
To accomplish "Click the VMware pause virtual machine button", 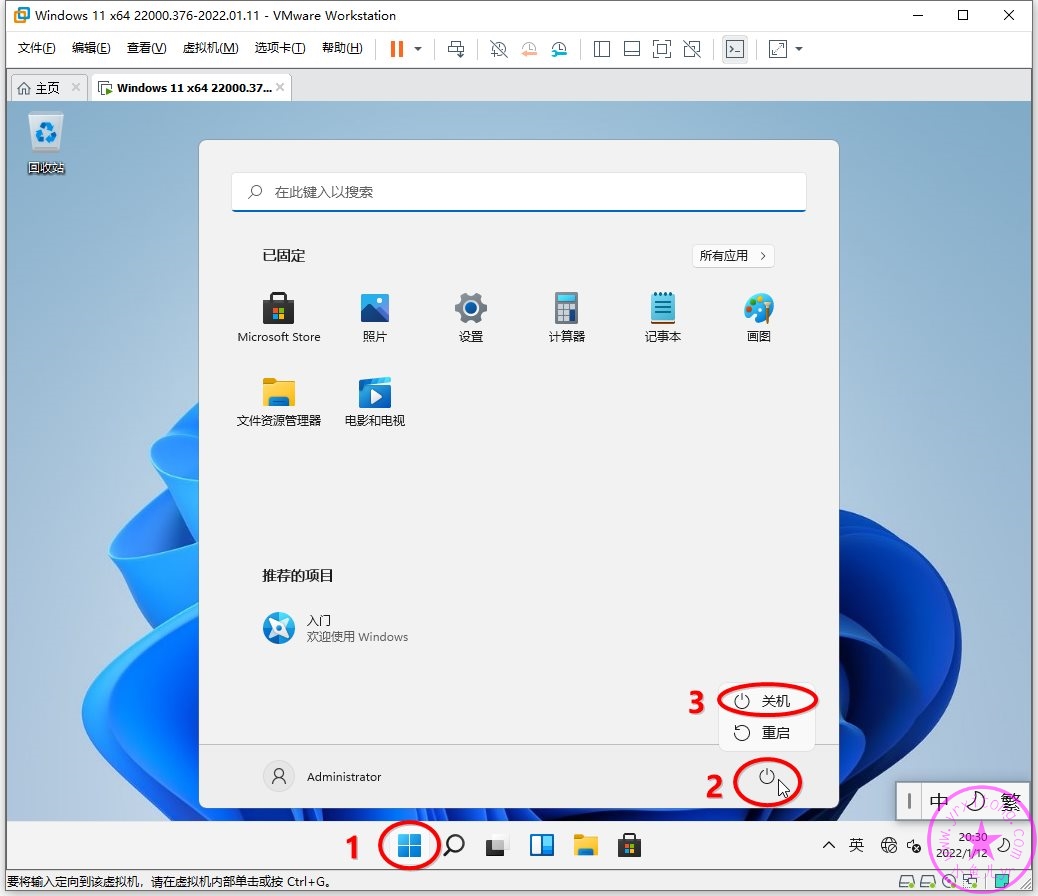I will pyautogui.click(x=397, y=49).
